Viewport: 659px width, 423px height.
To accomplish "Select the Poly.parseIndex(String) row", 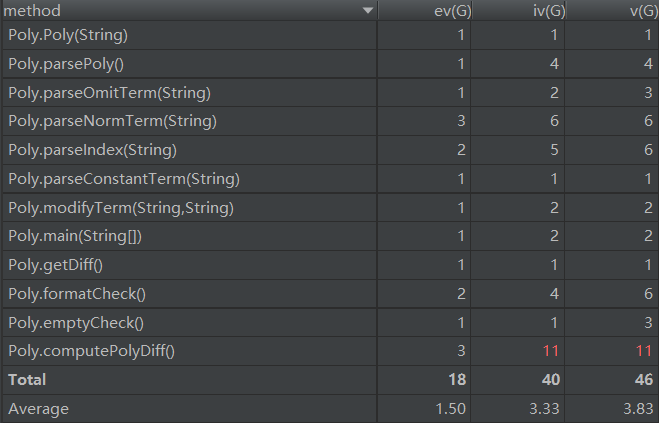I will pos(92,150).
